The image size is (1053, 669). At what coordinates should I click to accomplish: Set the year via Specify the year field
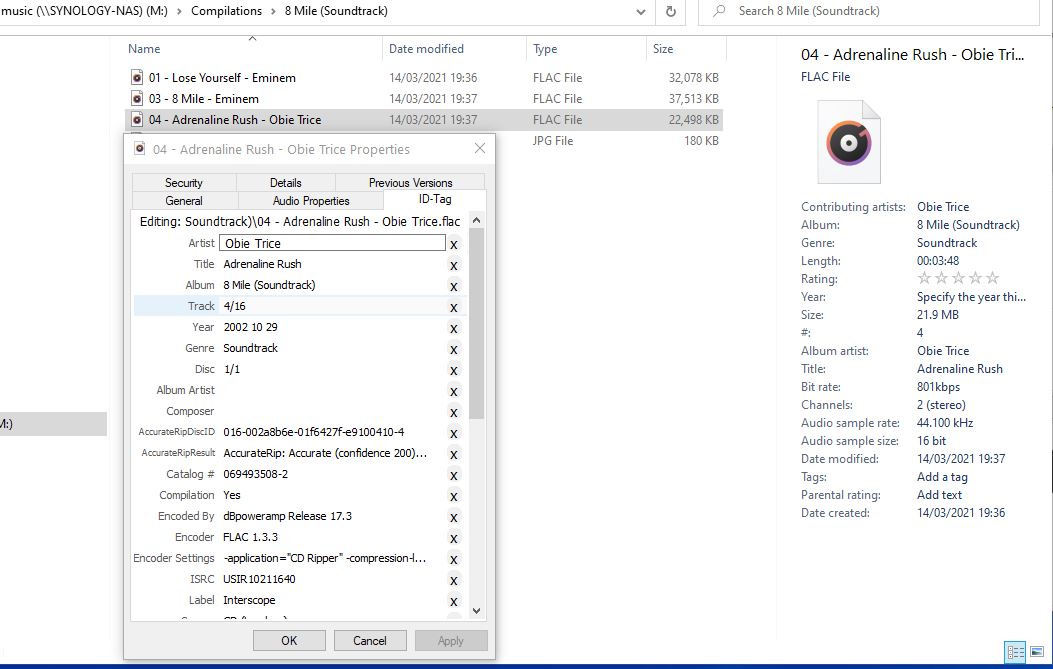971,297
